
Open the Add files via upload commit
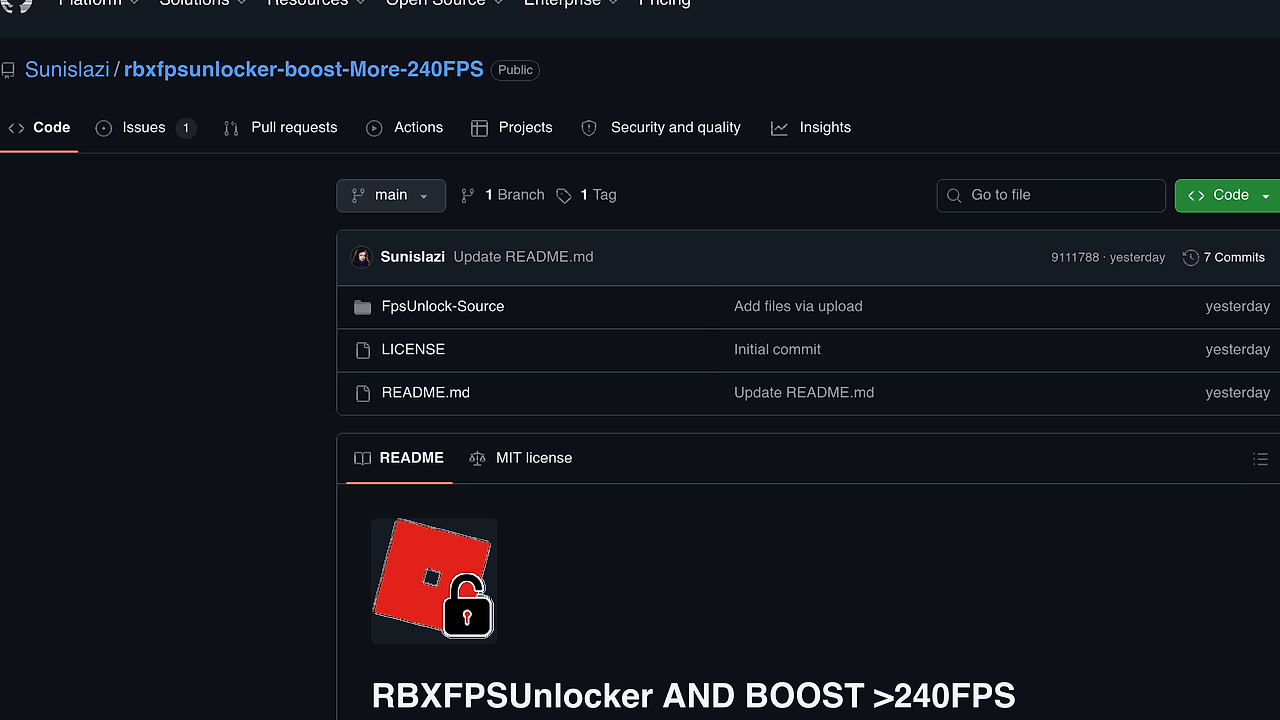pos(798,306)
